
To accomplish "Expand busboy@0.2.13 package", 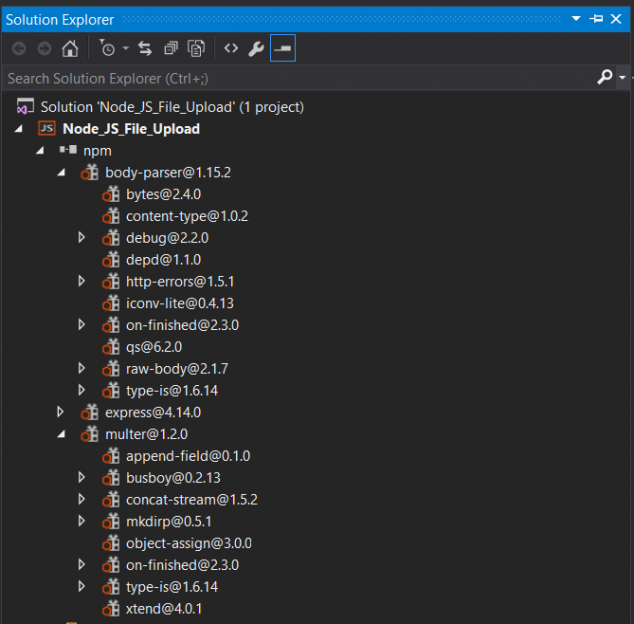I will click(x=81, y=478).
